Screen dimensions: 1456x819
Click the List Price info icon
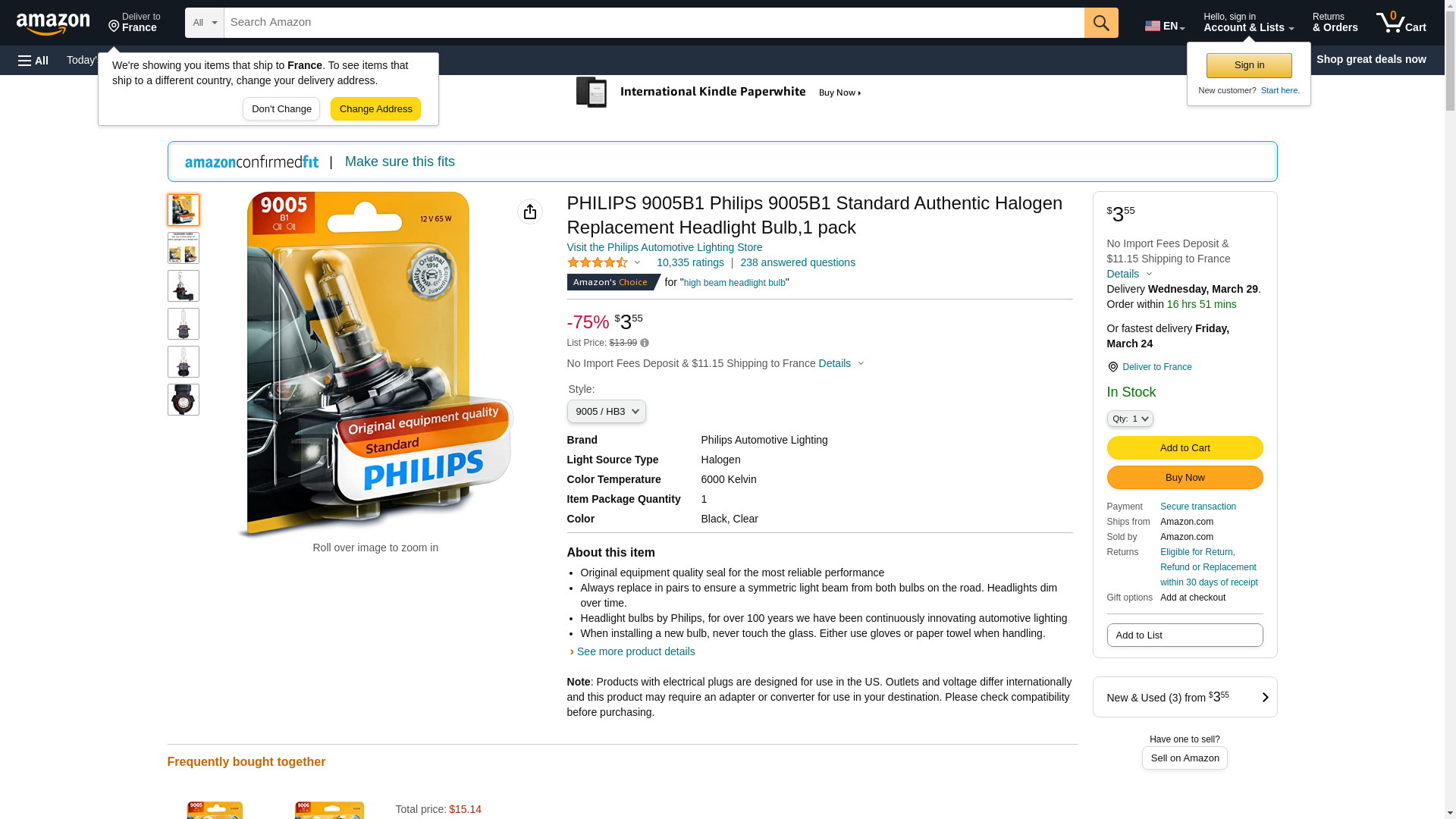click(x=645, y=343)
